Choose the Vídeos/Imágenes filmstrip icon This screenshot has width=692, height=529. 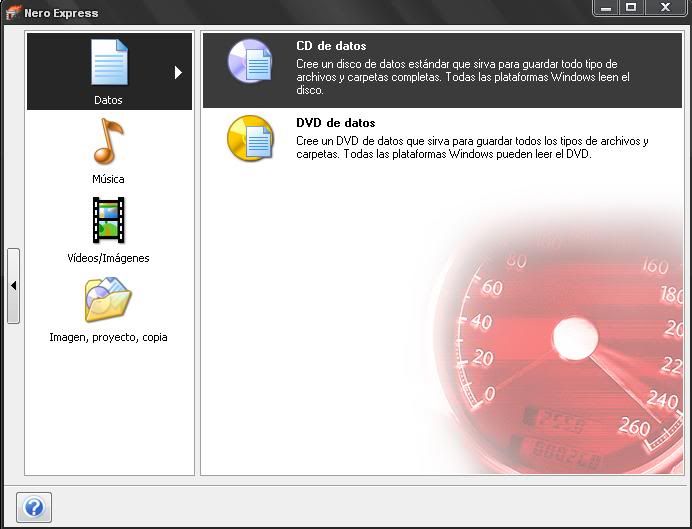click(x=109, y=220)
